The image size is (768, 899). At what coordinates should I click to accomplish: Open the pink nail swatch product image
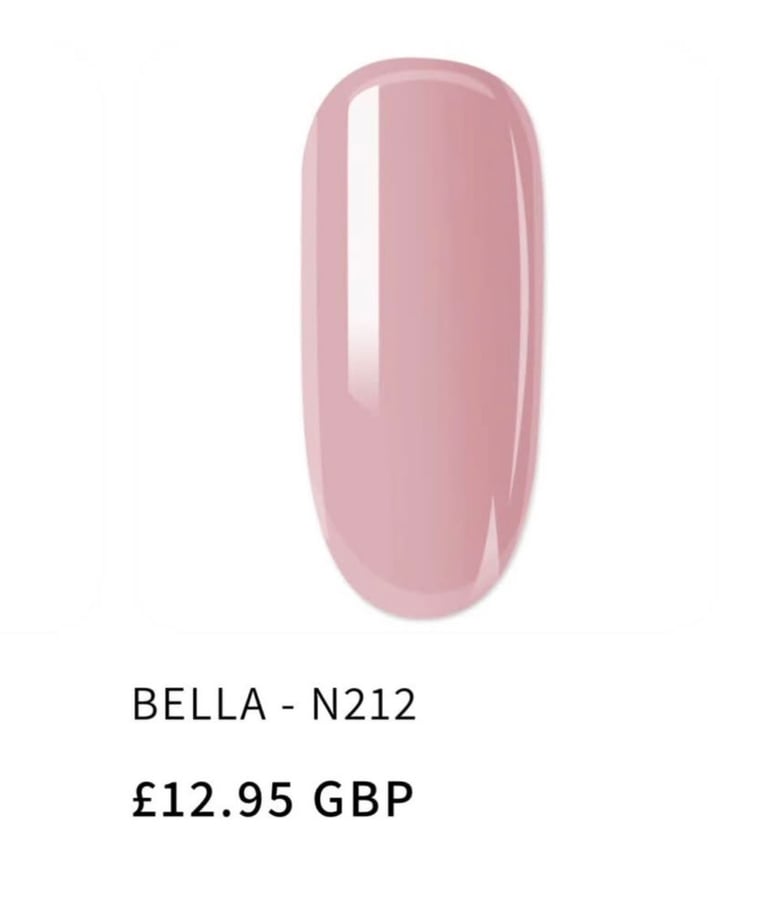[x=423, y=338]
